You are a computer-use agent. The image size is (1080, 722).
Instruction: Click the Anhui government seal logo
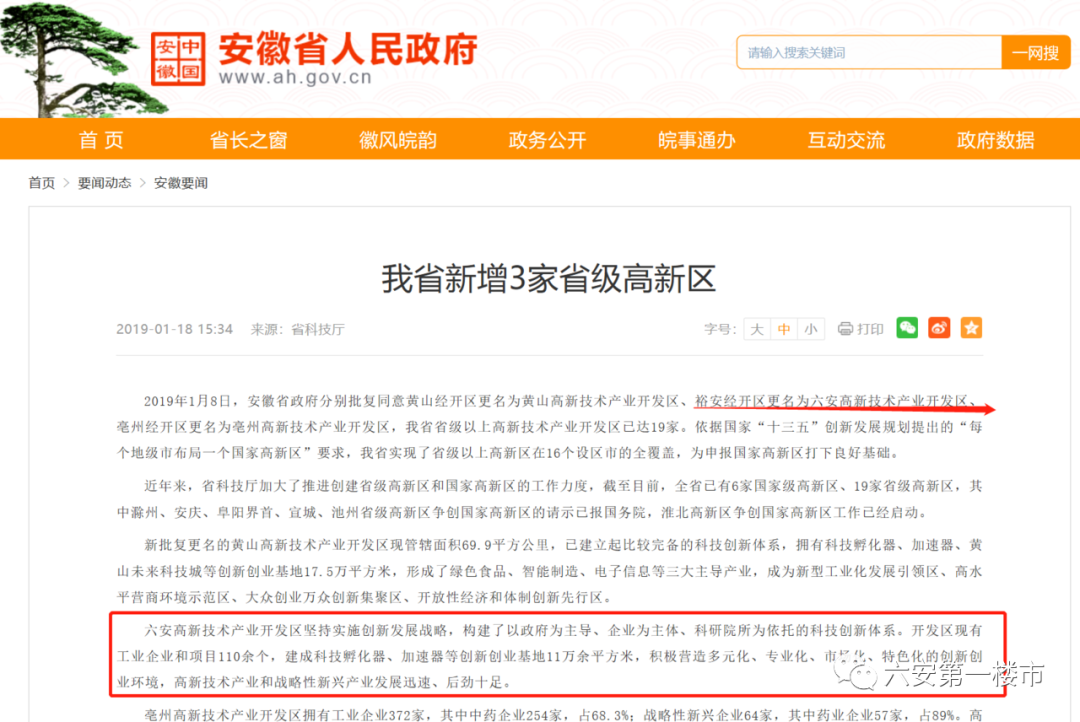point(178,59)
